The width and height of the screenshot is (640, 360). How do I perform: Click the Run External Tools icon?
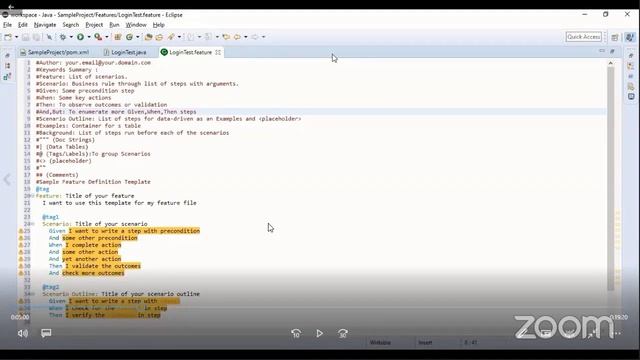pyautogui.click(x=98, y=37)
